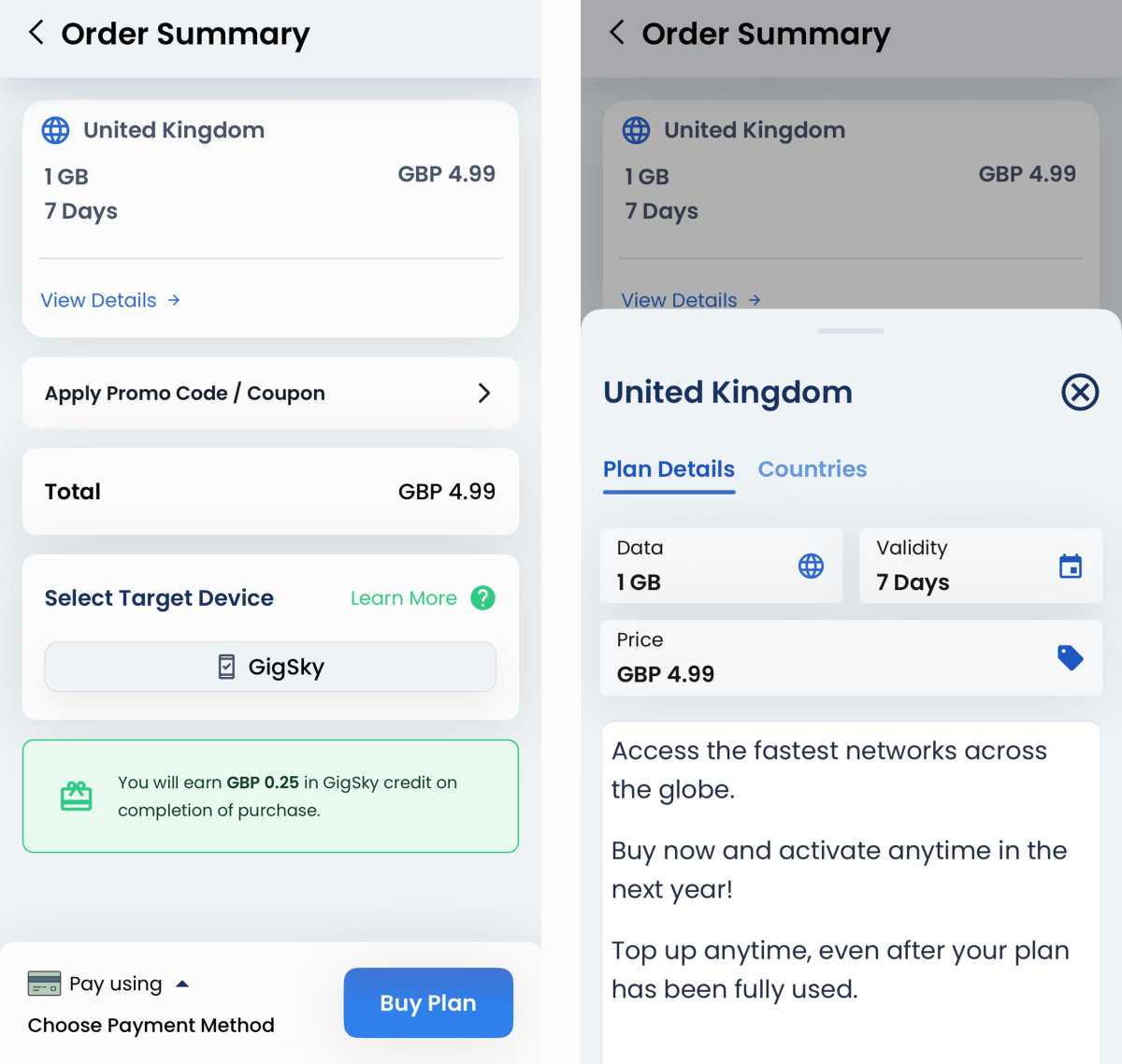Click the green Learn More question mark icon
This screenshot has width=1122, height=1064.
[x=482, y=597]
